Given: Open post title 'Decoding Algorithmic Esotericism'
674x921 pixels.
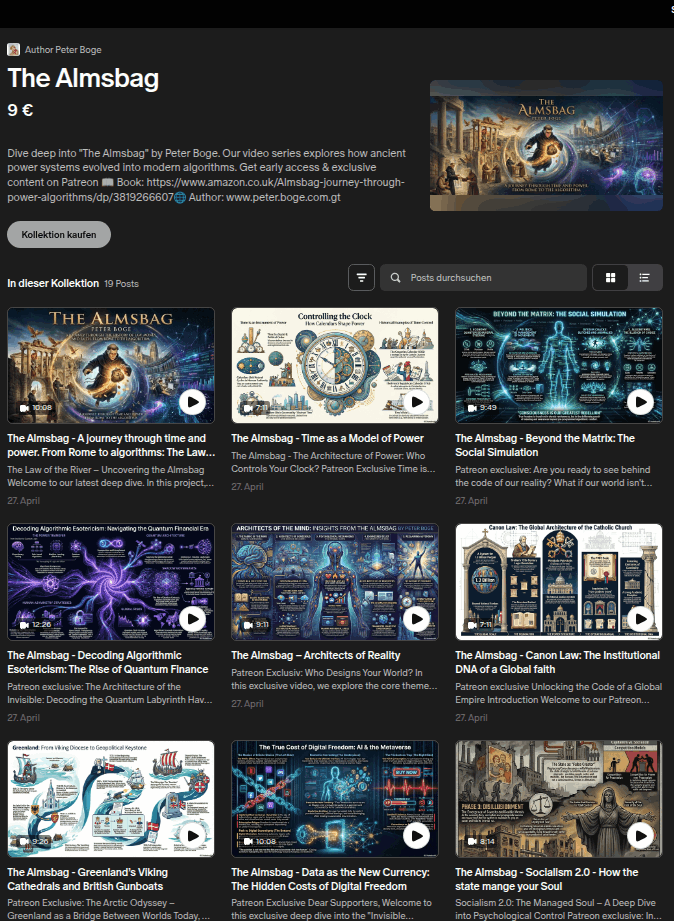Looking at the screenshot, I should point(108,662).
